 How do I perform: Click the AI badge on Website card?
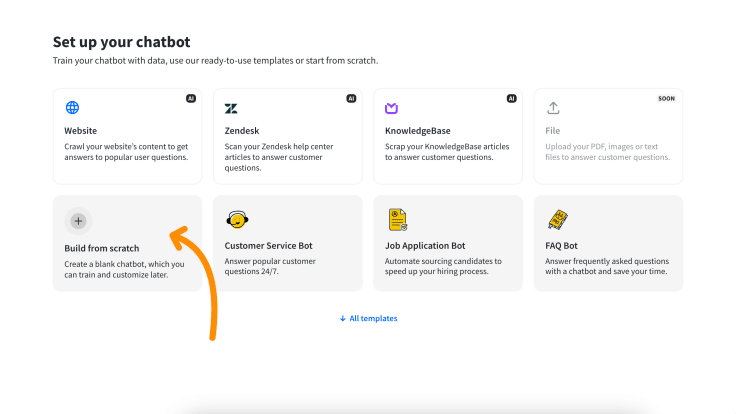(191, 99)
